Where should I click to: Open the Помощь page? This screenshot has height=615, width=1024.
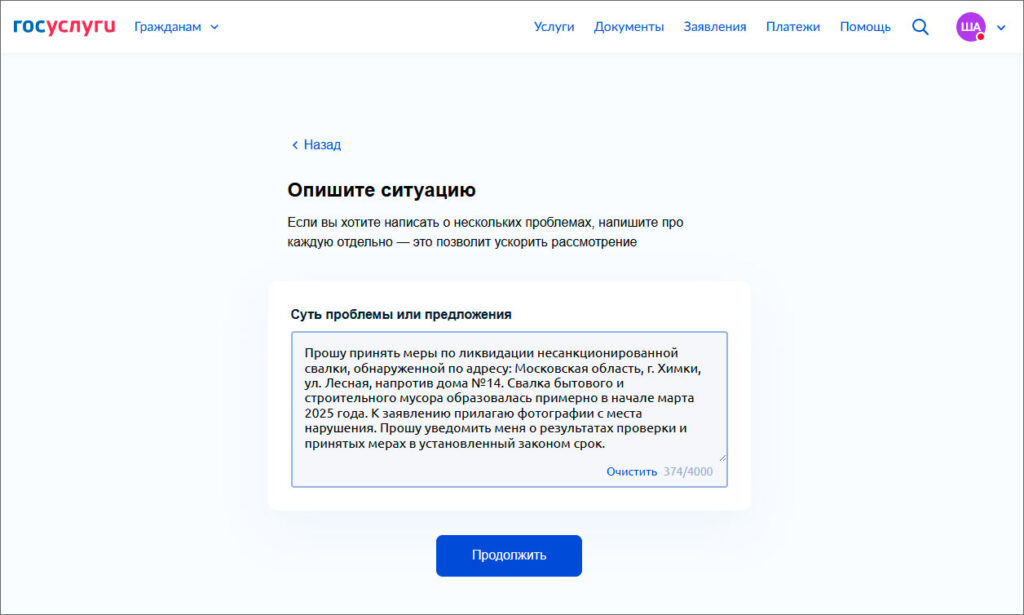[865, 27]
